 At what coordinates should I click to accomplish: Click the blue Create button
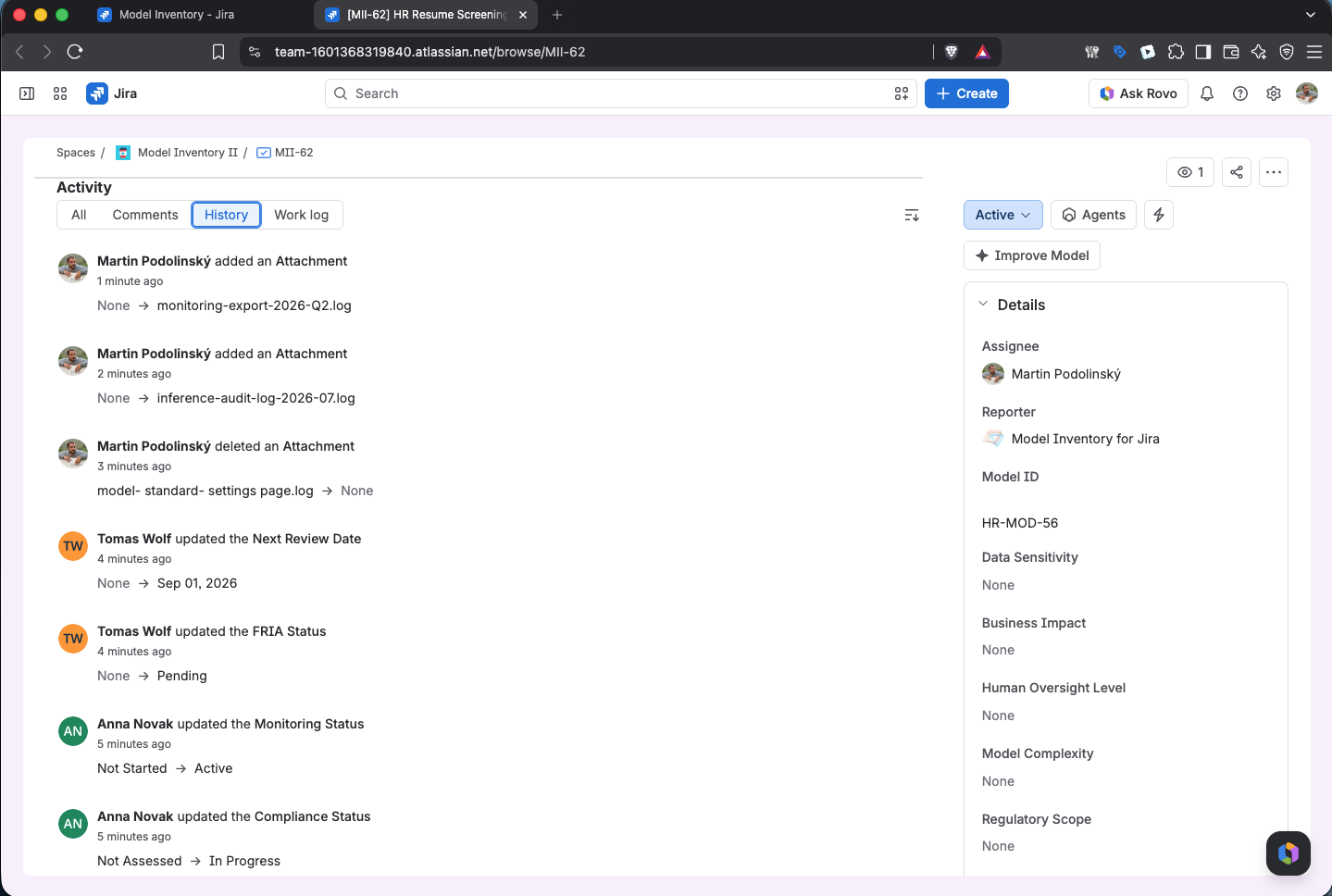point(966,93)
